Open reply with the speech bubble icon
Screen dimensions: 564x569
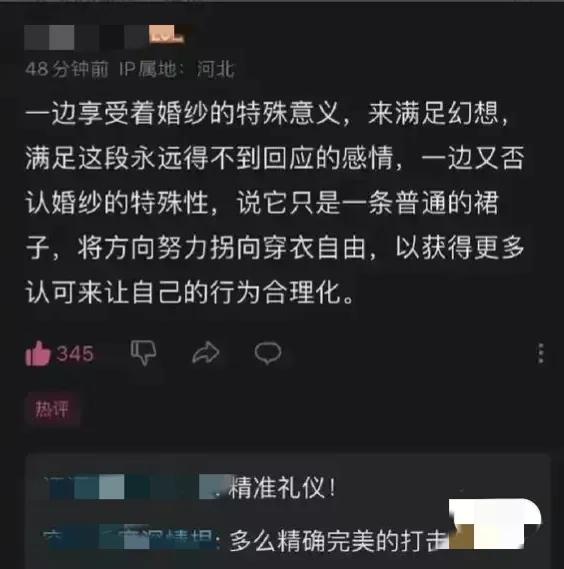pyautogui.click(x=268, y=353)
